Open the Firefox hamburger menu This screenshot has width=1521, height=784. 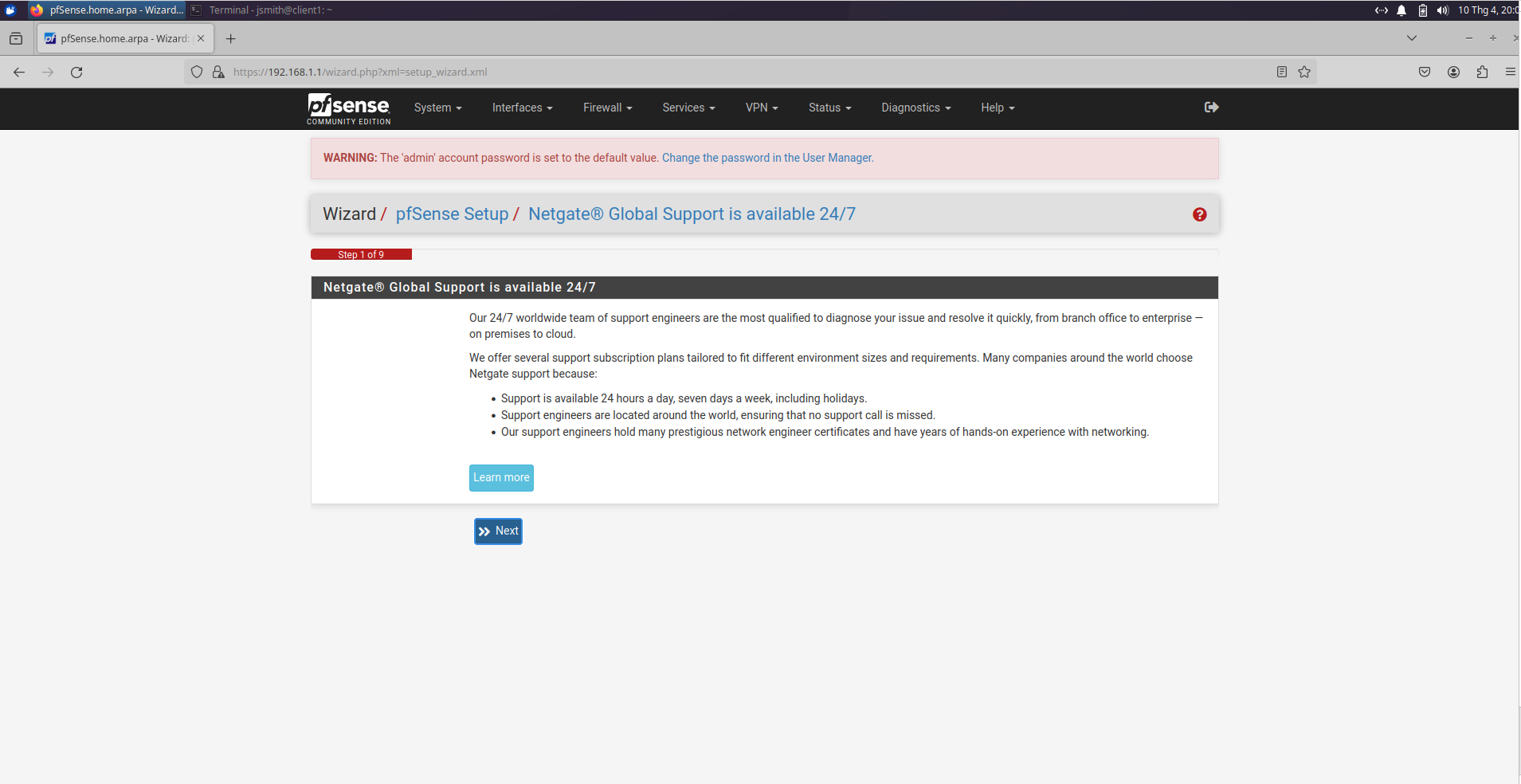click(1510, 72)
